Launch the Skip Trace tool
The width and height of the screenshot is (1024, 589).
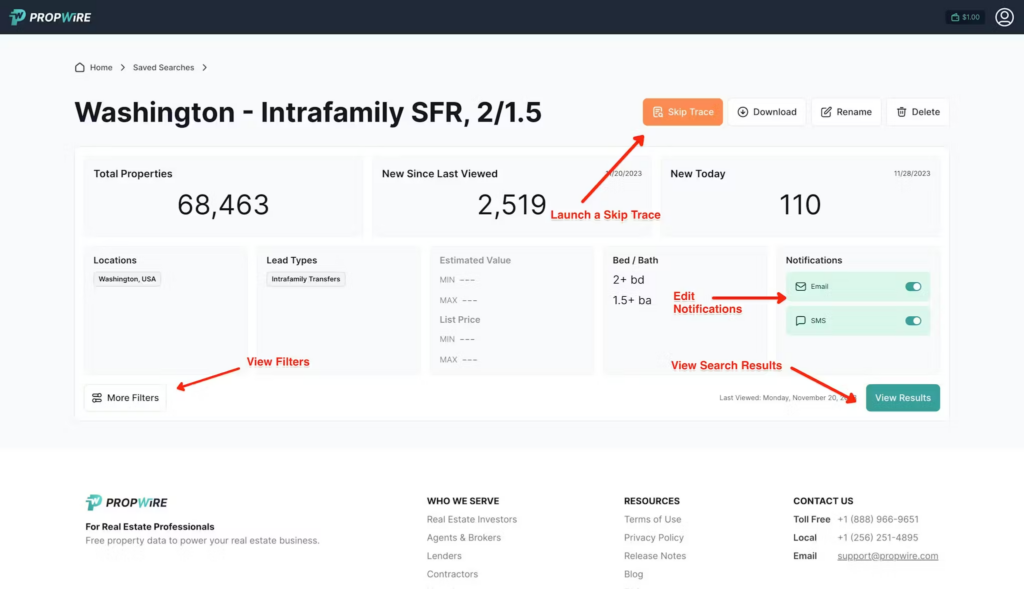click(682, 111)
